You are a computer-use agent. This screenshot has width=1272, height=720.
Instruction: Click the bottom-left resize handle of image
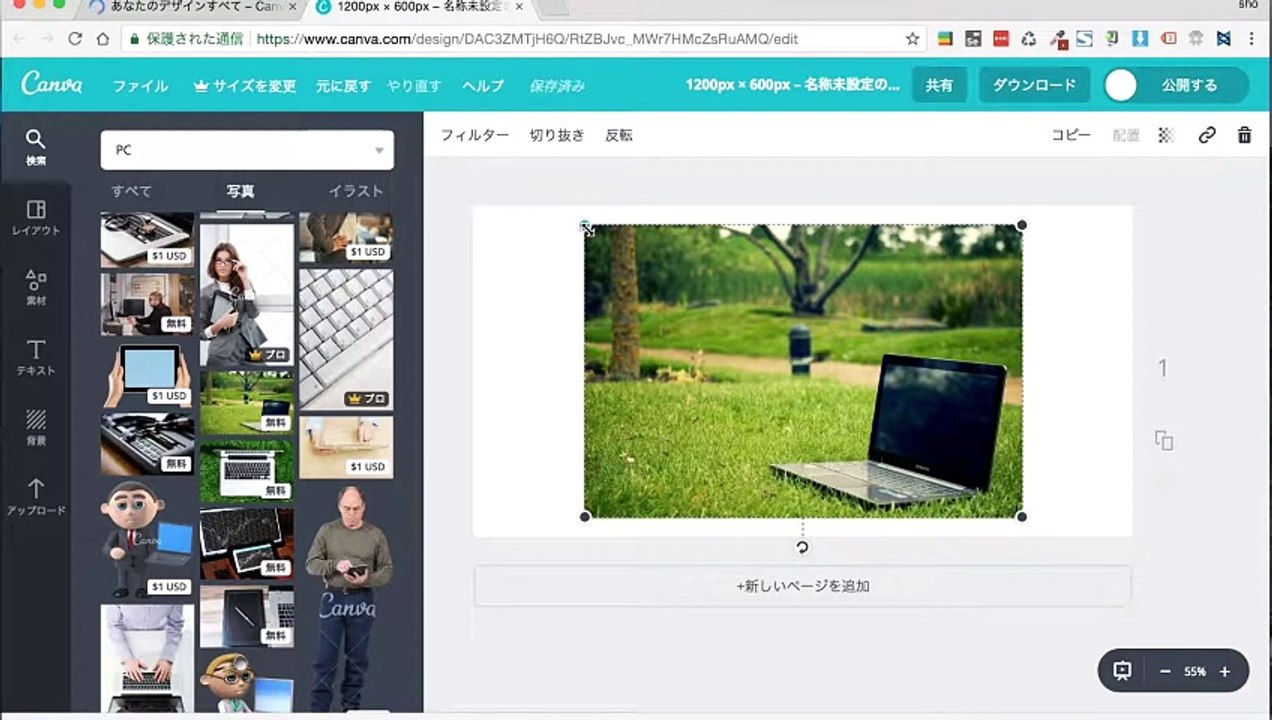pos(585,516)
